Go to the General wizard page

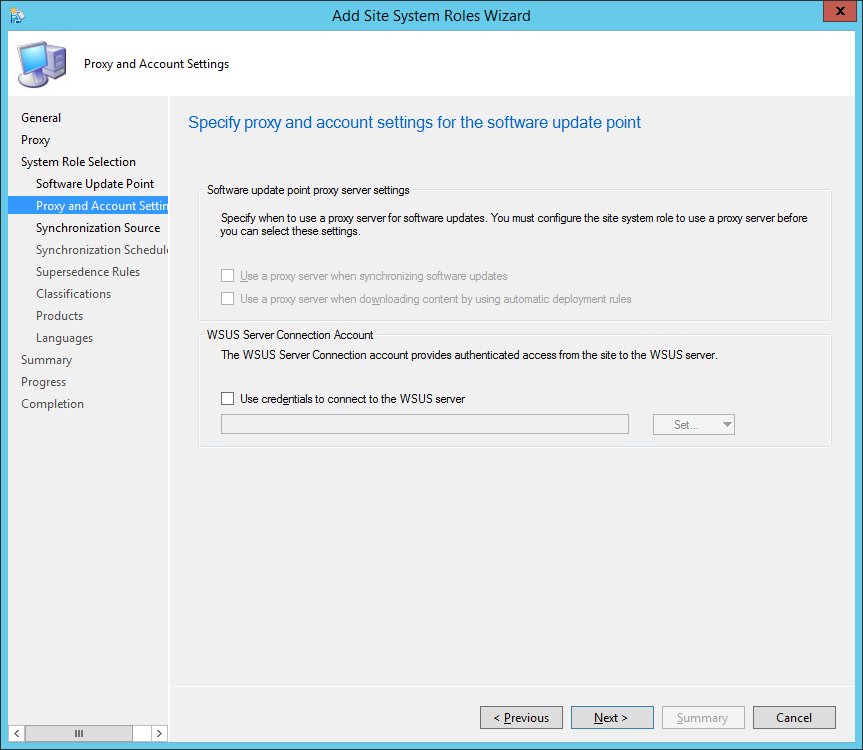click(41, 118)
